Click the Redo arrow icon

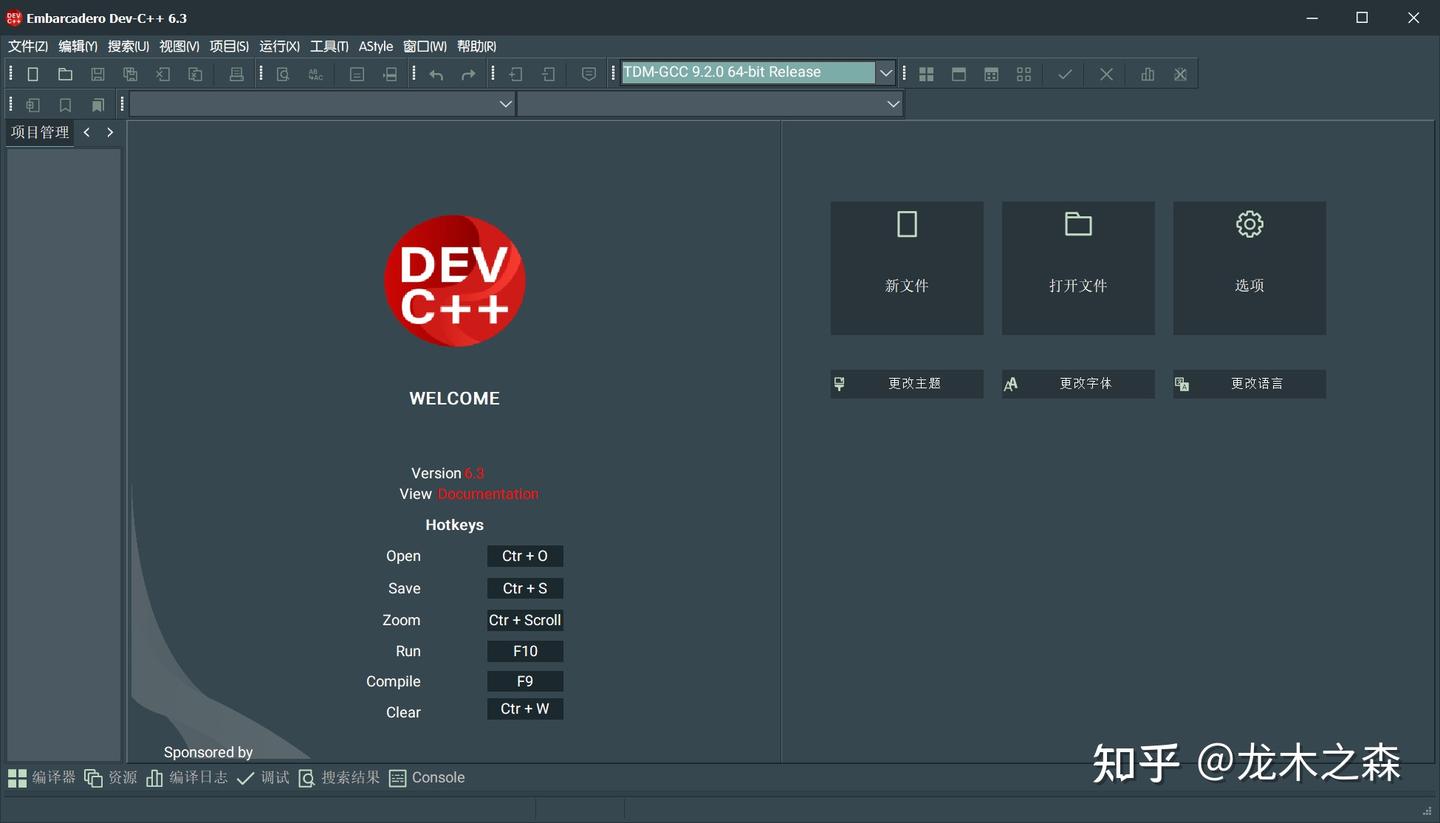(x=468, y=73)
